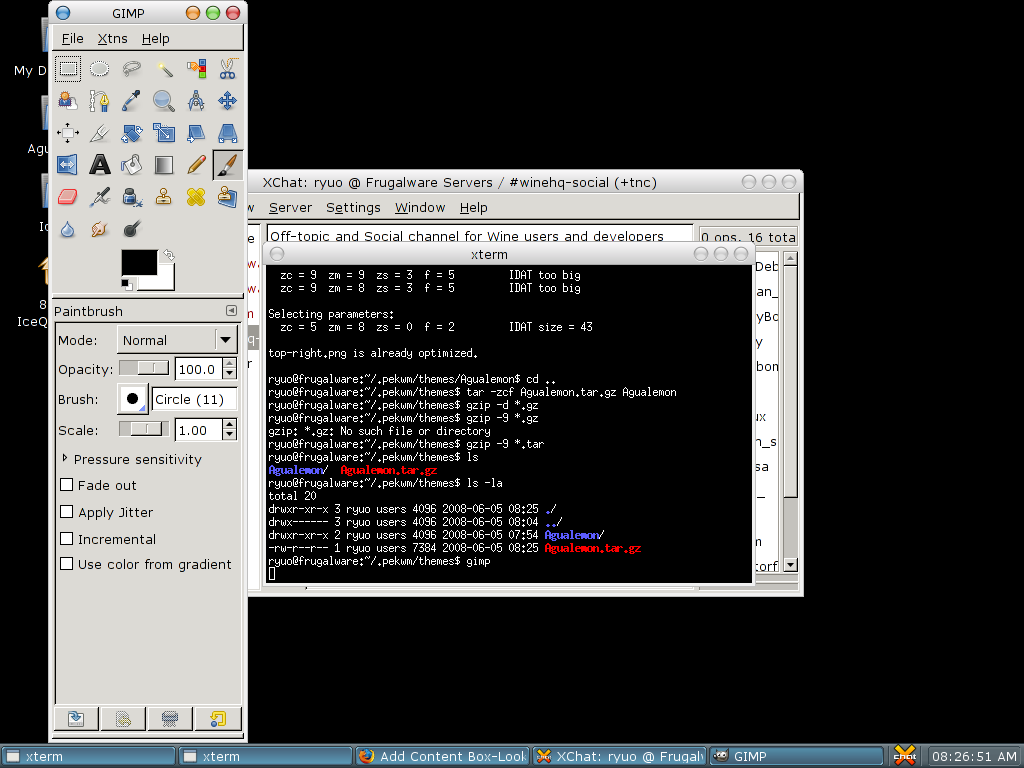Open GIMP File menu
1024x768 pixels.
(72, 39)
